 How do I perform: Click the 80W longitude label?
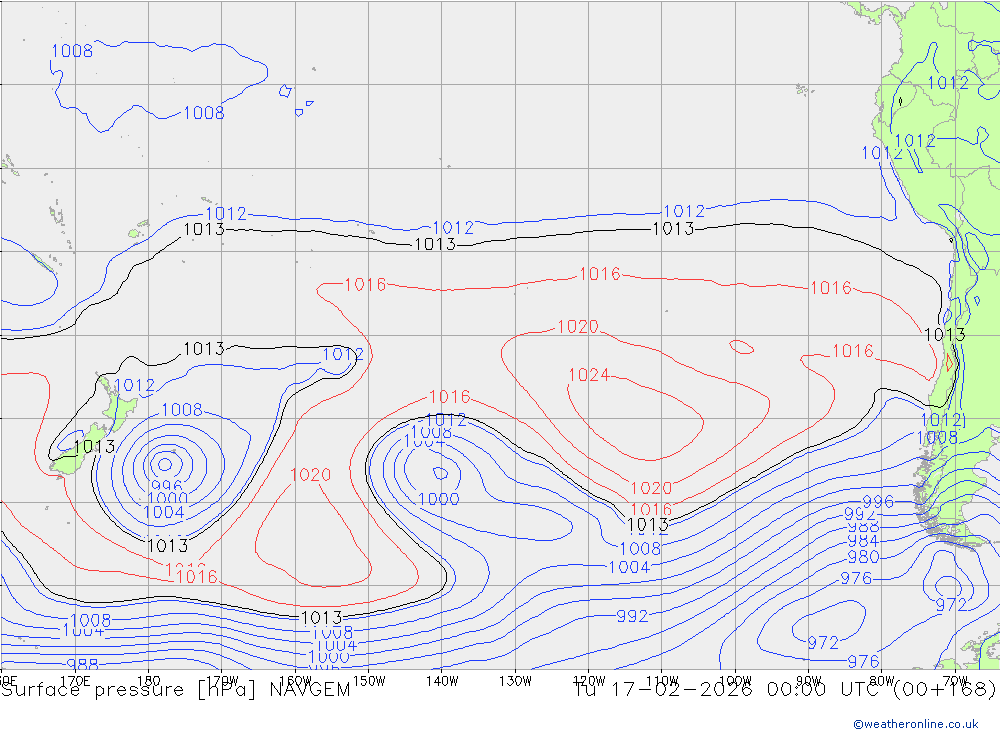(x=882, y=681)
